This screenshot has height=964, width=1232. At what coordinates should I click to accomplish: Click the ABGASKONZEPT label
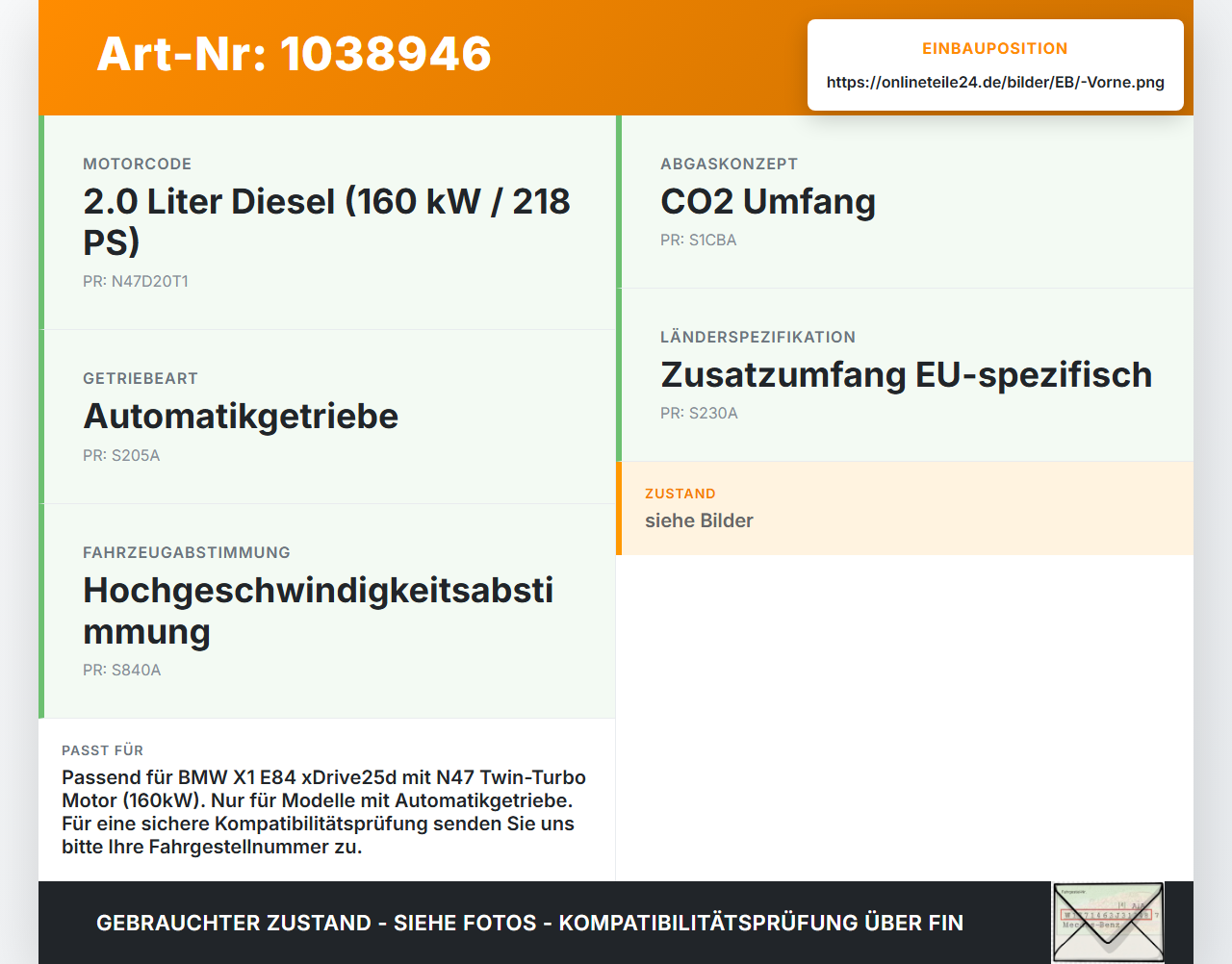click(x=730, y=164)
